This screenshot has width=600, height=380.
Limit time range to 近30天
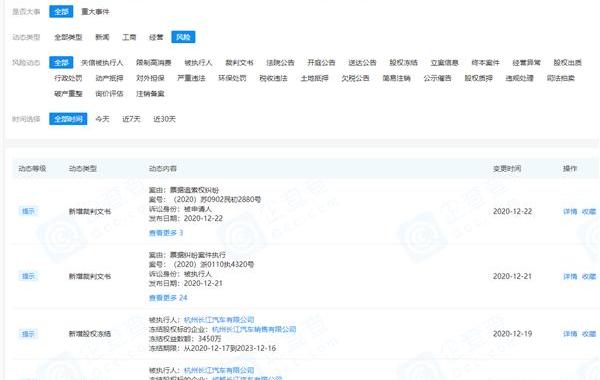click(164, 119)
